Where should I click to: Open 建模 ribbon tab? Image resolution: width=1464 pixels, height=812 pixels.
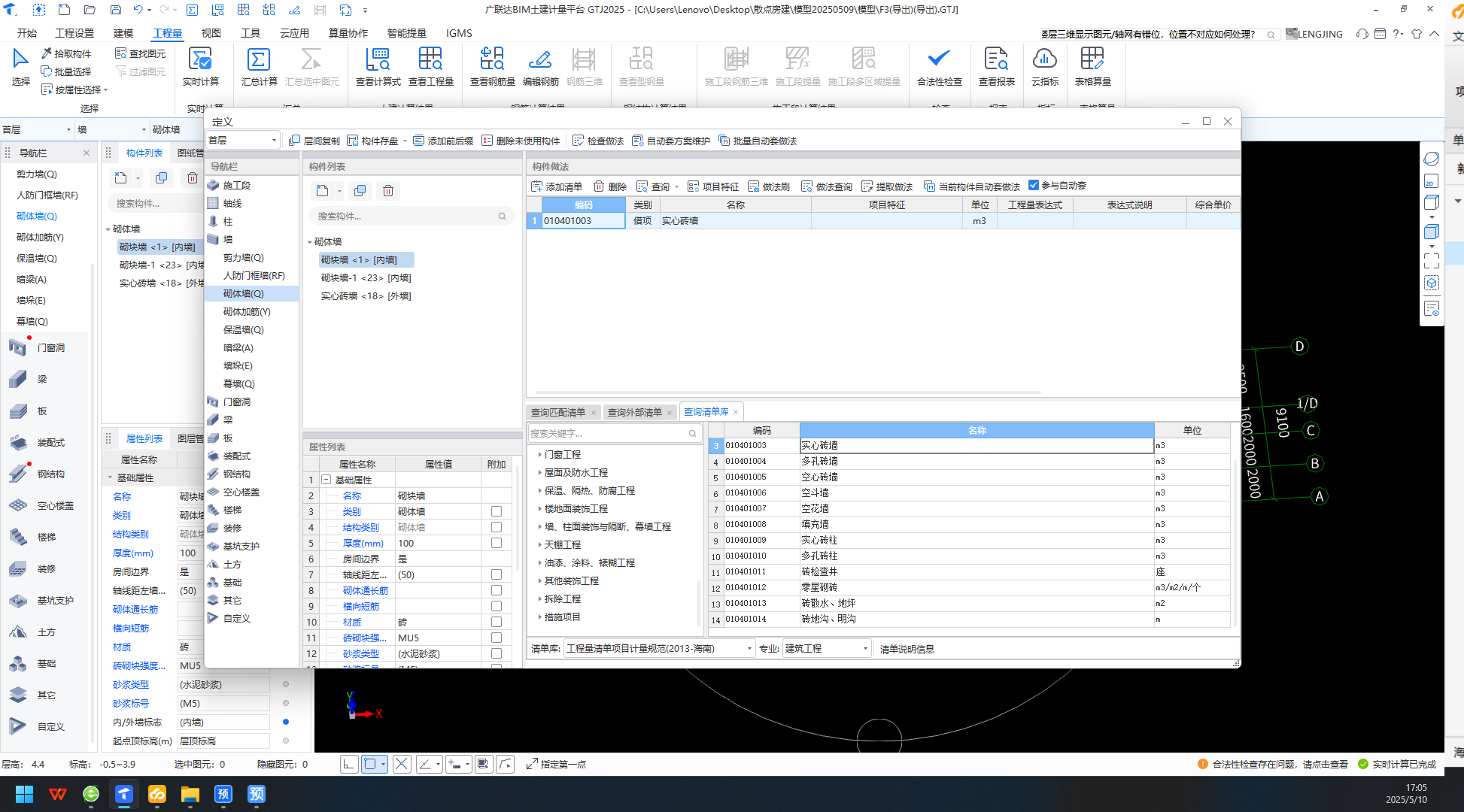[x=123, y=33]
